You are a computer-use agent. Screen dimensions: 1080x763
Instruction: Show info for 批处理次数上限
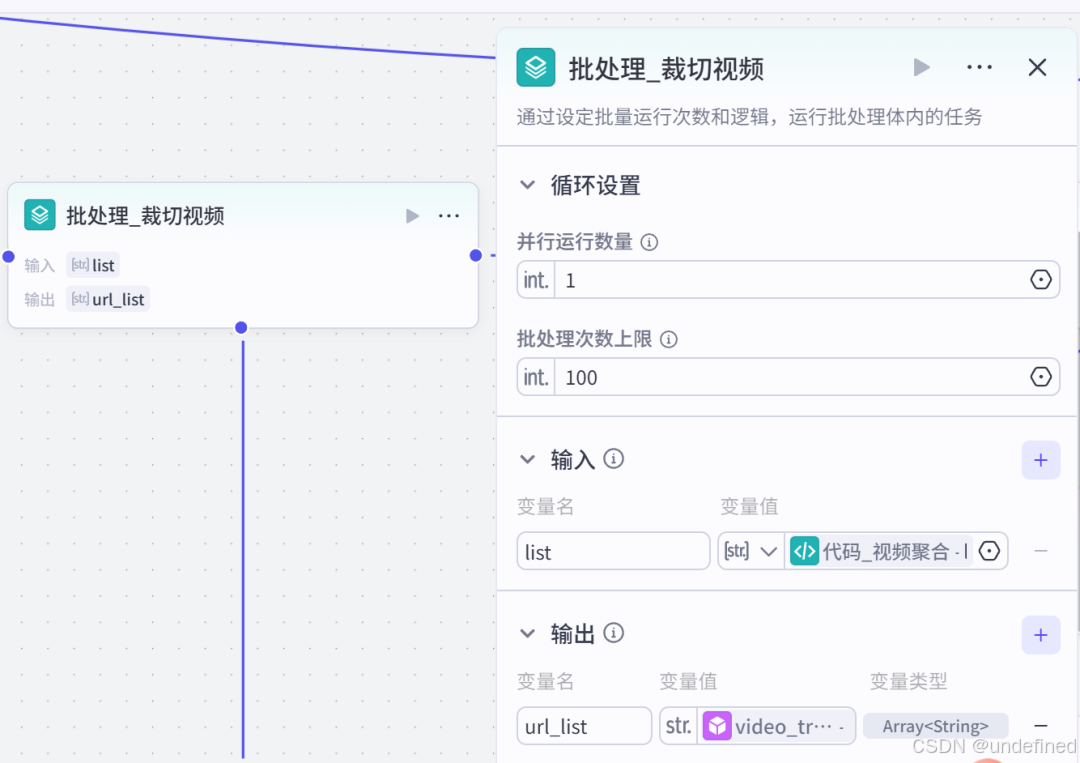coord(669,339)
